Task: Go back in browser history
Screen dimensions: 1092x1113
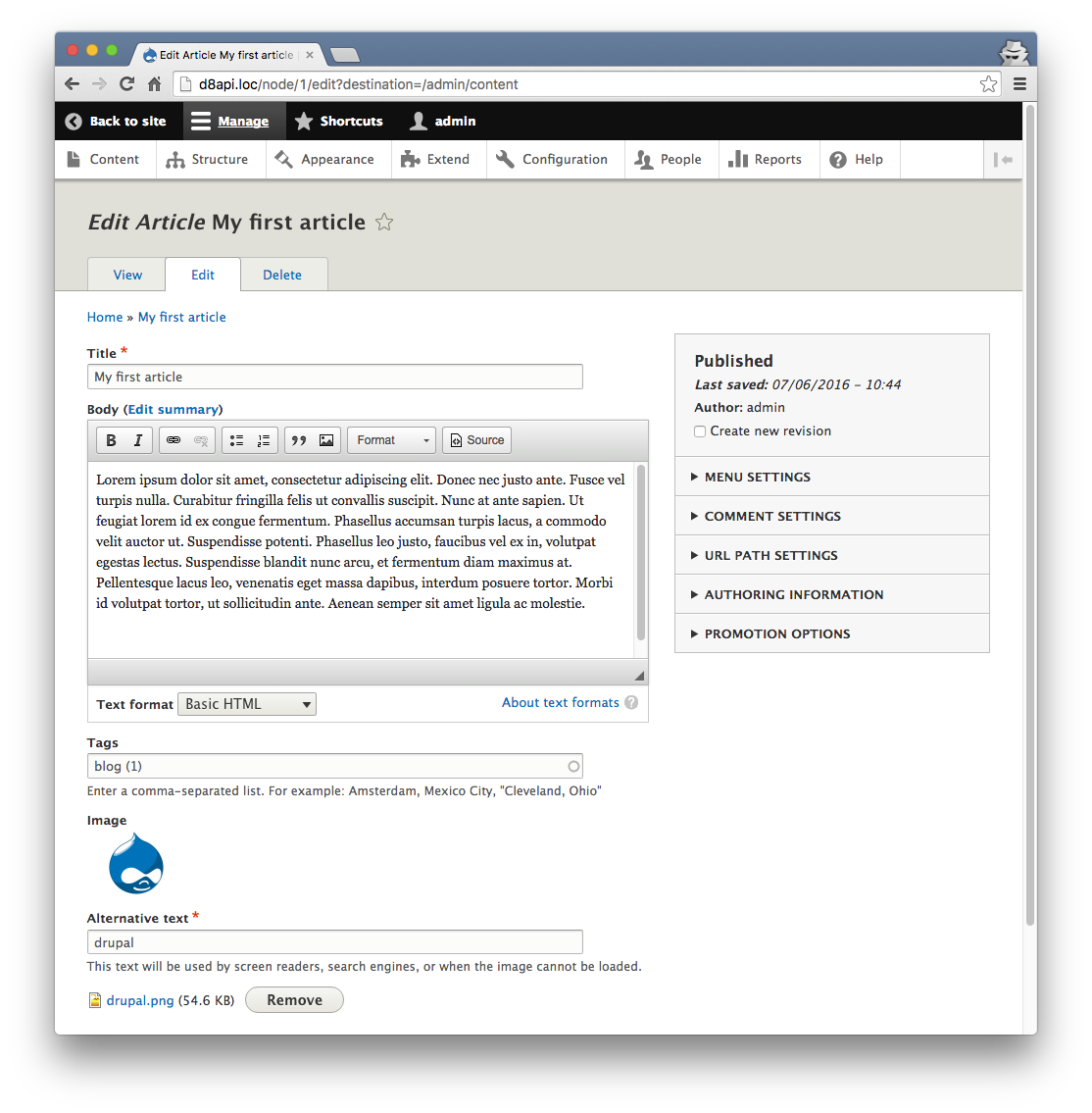Action: (72, 83)
